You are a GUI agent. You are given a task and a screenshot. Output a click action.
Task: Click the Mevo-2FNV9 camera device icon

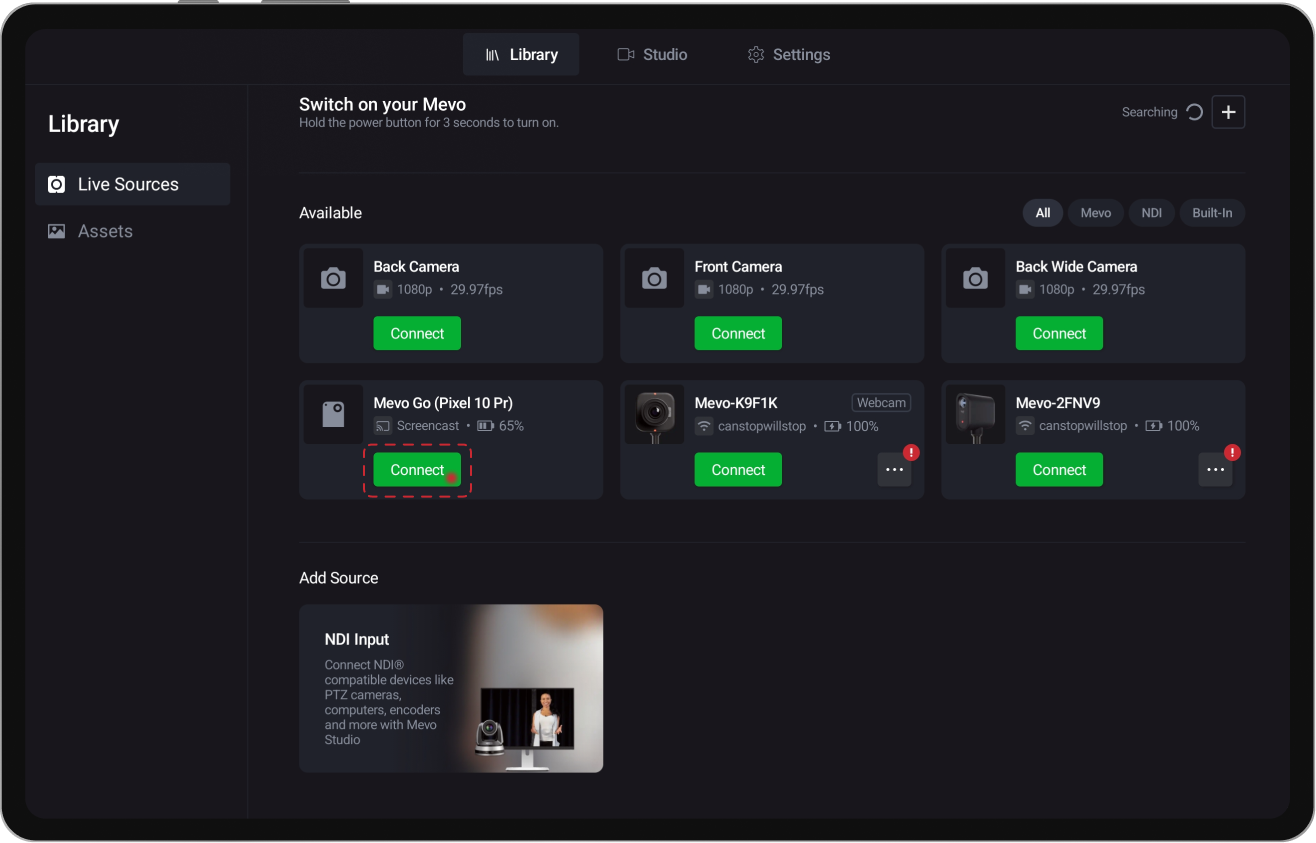975,414
